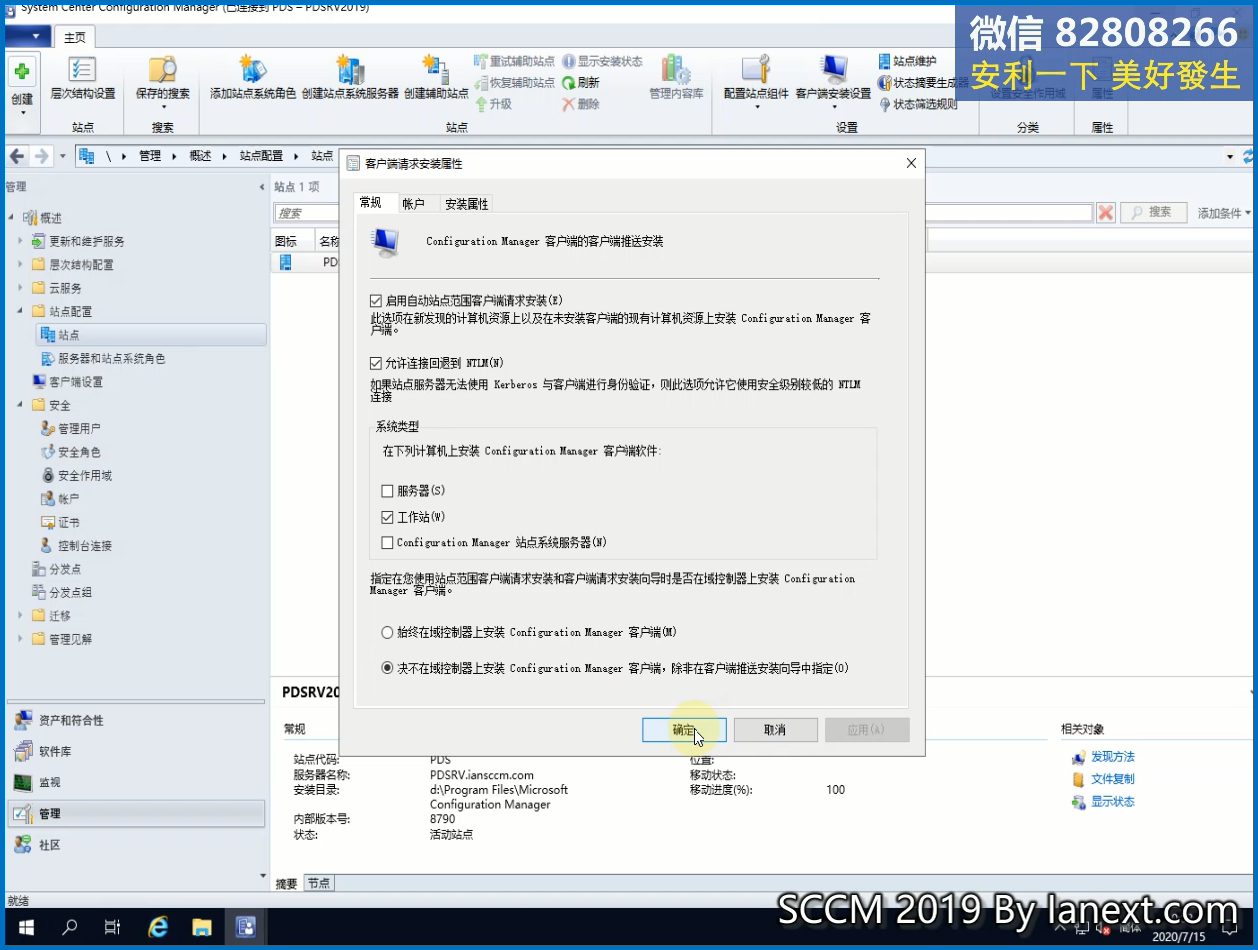Select 摘要 tab in details pane
Screen dimensions: 1258x950
pos(286,883)
